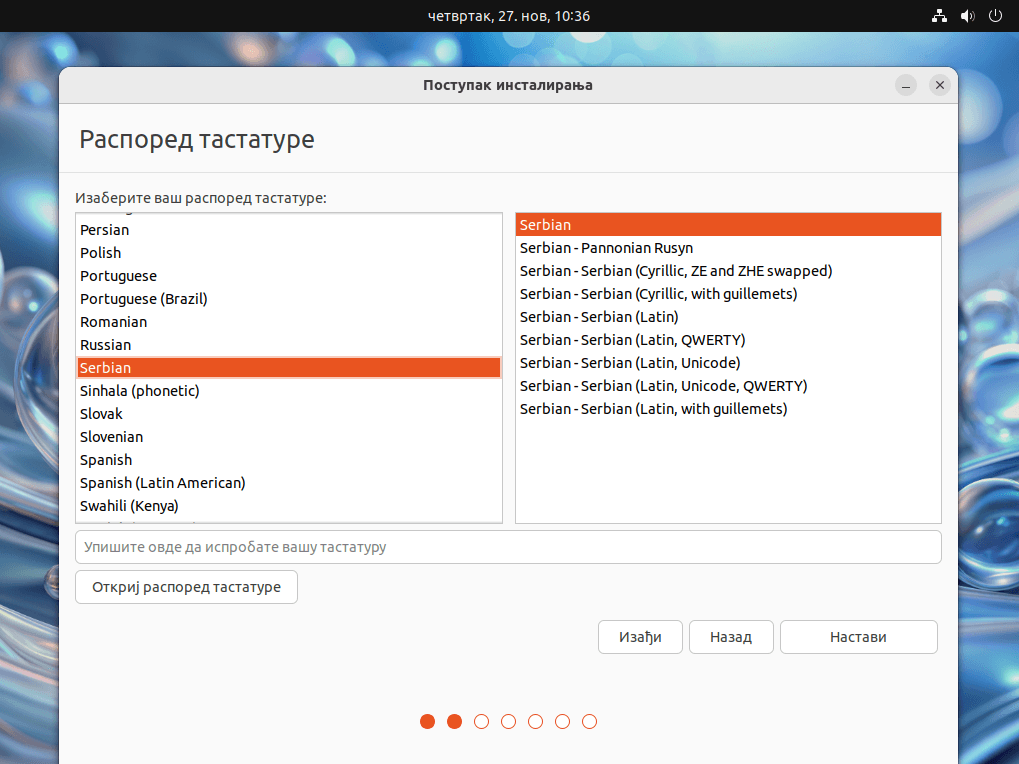Go back with the Назад button

731,637
